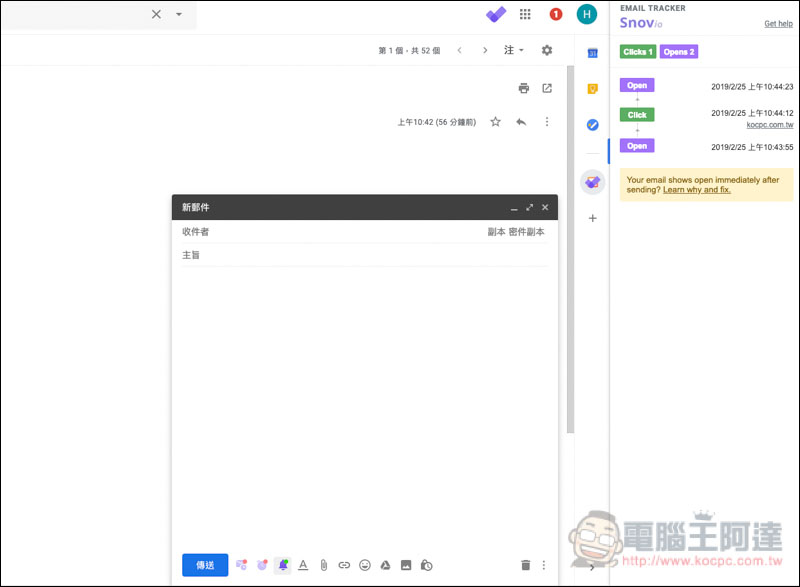
Task: Click the message pane vertical scrollbar
Action: coord(570,250)
